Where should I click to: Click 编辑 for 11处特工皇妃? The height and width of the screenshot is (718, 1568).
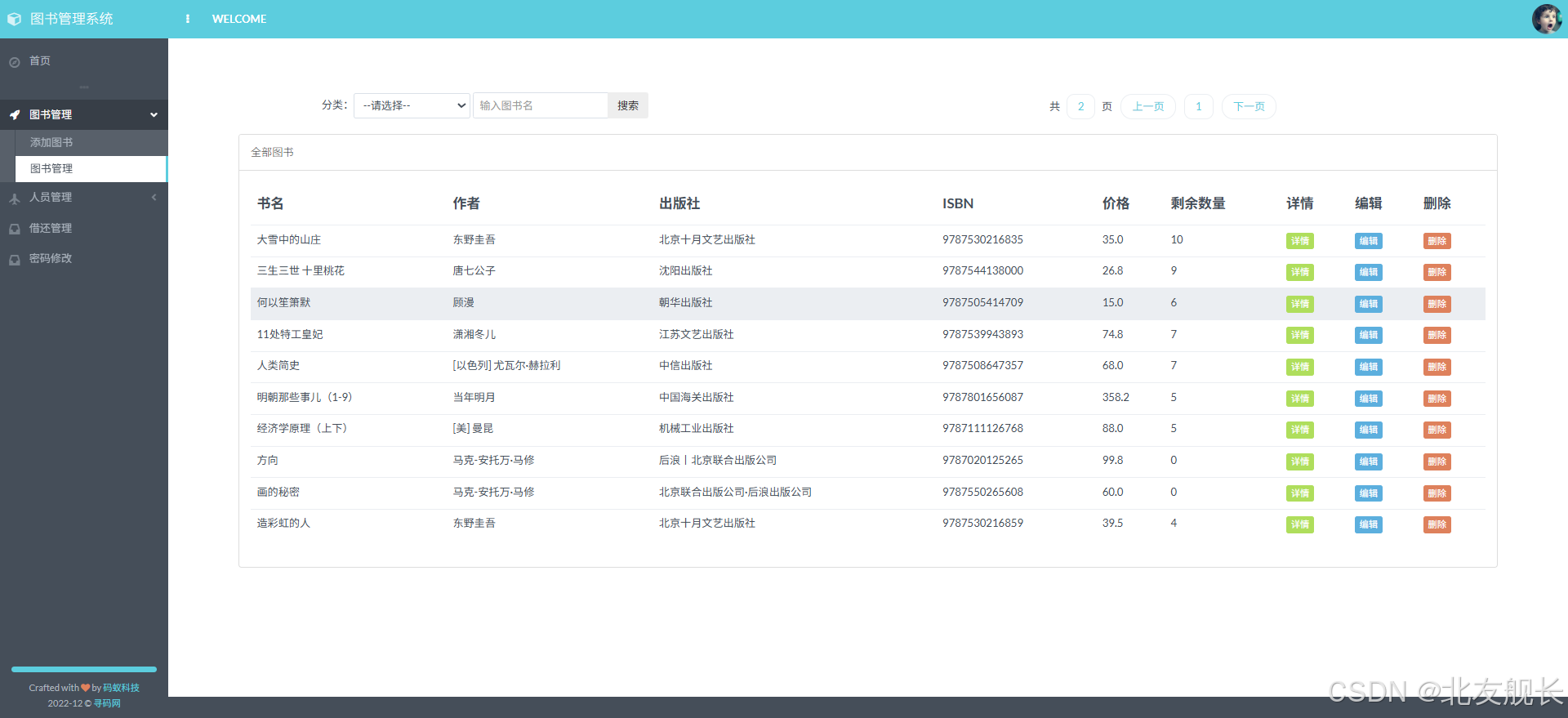point(1369,335)
